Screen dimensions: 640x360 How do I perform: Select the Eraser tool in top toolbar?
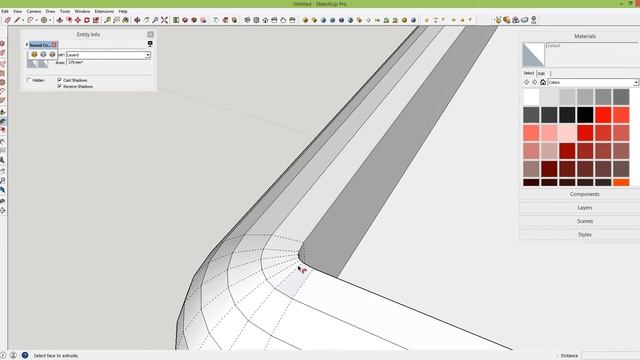click(8, 20)
